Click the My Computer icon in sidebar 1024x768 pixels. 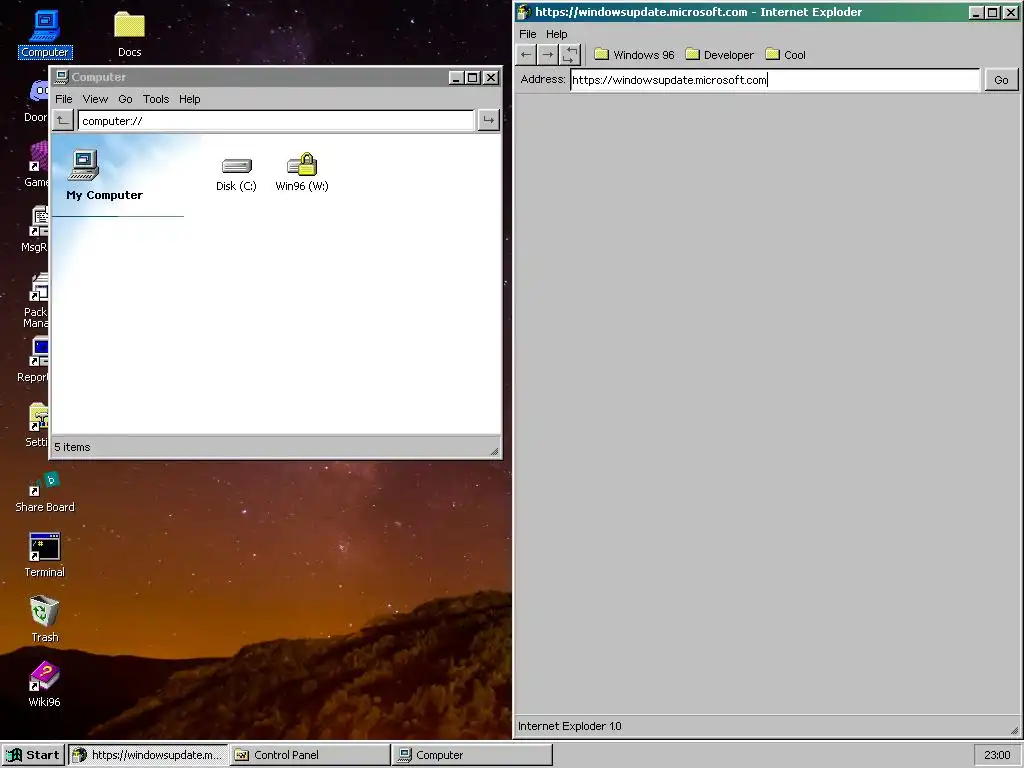pyautogui.click(x=85, y=165)
